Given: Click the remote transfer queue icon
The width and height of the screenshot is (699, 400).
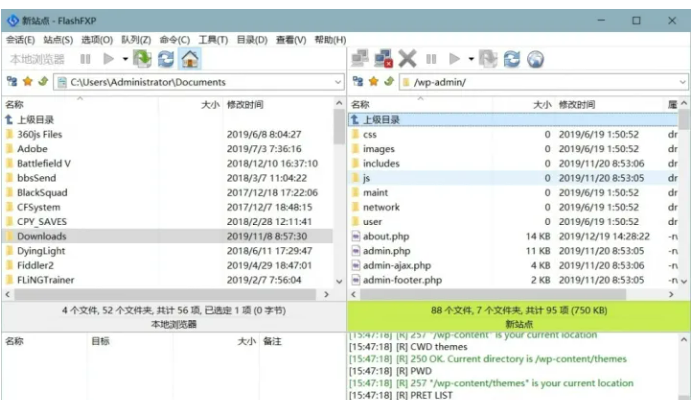Looking at the screenshot, I should [488, 59].
